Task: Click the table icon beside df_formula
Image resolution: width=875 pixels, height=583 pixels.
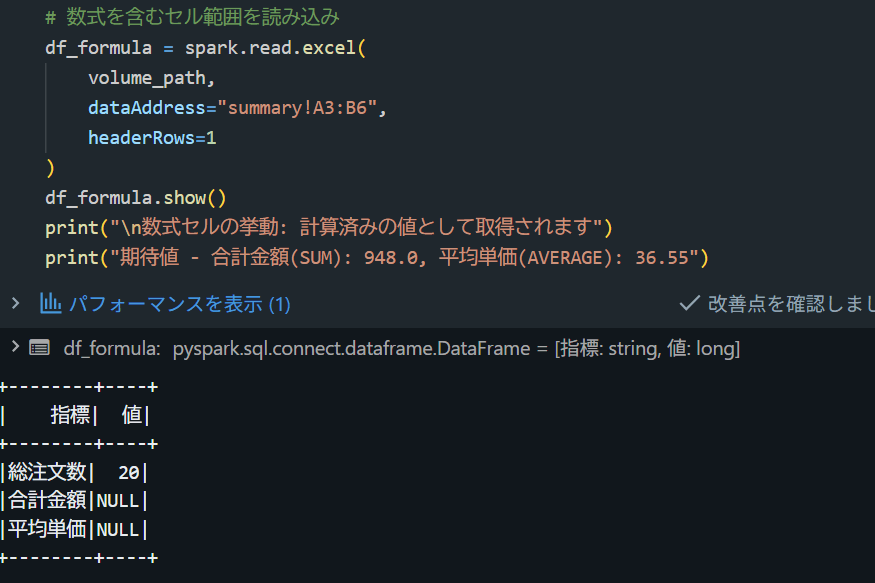Action: 40,348
